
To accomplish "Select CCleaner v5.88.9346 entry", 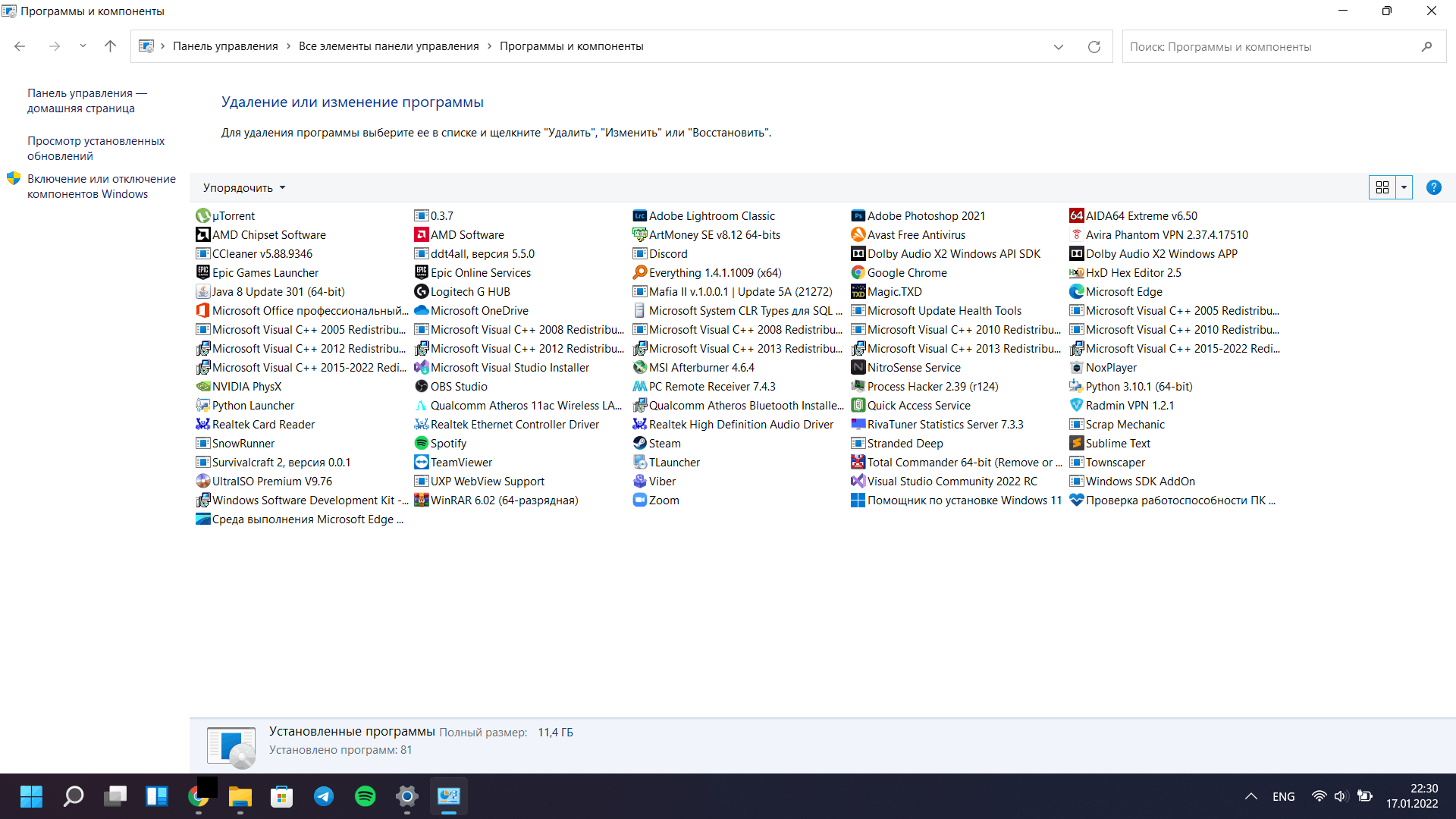I will [x=254, y=254].
